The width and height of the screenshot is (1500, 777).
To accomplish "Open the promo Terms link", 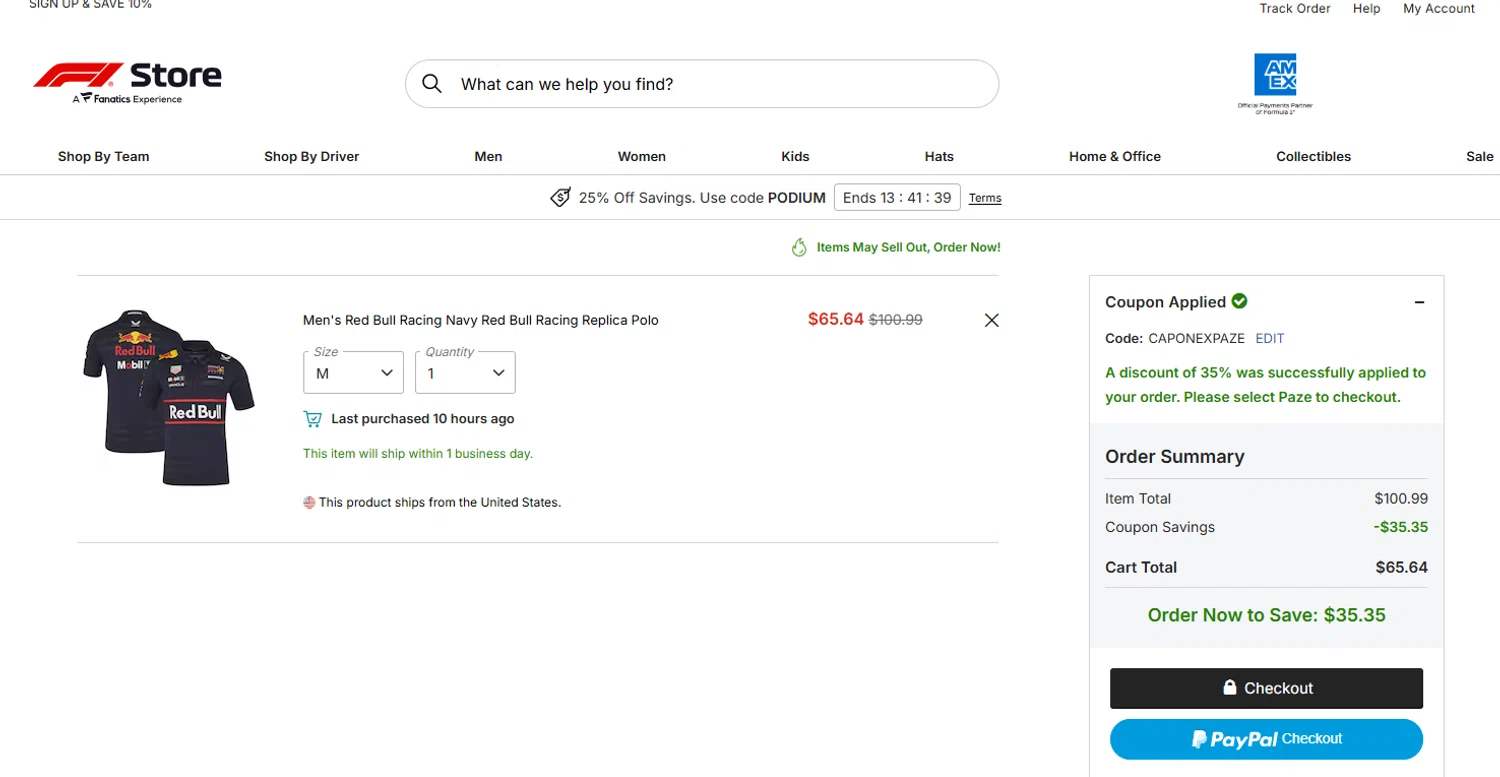I will click(x=985, y=198).
